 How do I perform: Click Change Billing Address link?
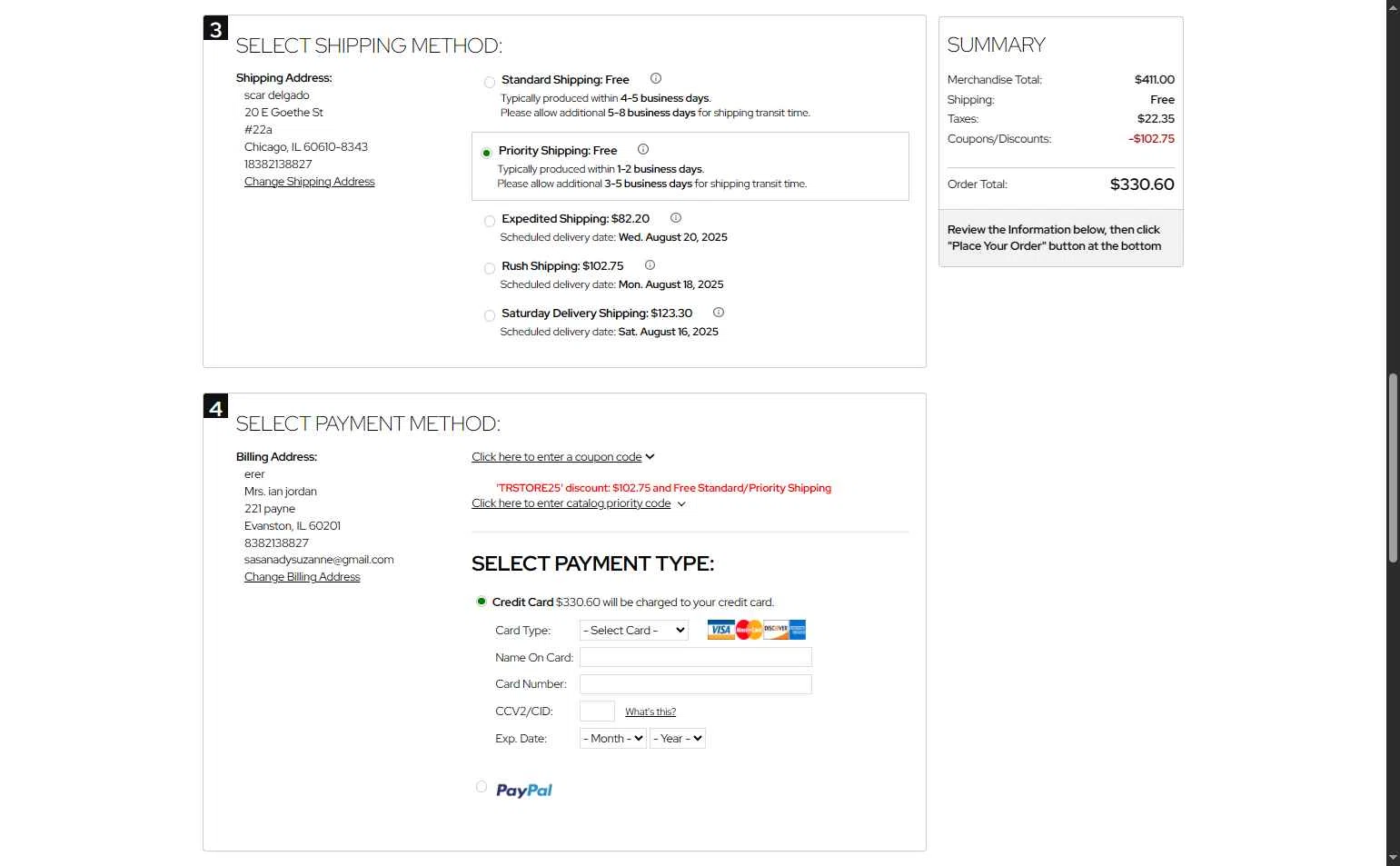pyautogui.click(x=302, y=577)
